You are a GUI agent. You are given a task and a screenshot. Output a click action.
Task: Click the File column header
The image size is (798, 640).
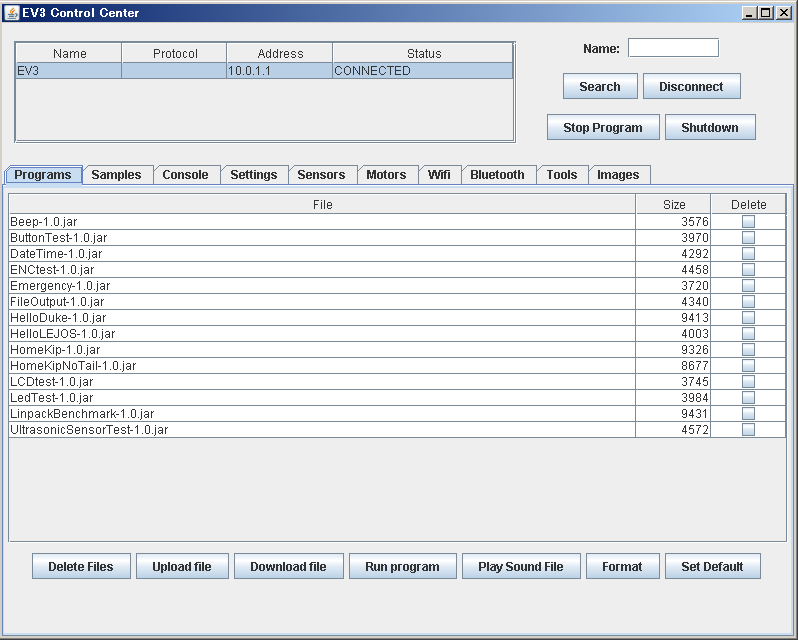(322, 205)
